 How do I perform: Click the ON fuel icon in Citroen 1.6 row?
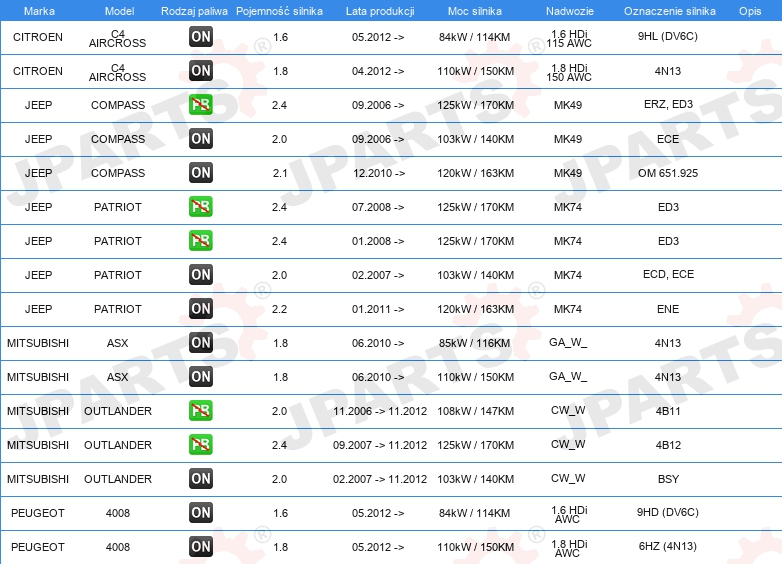click(x=201, y=37)
